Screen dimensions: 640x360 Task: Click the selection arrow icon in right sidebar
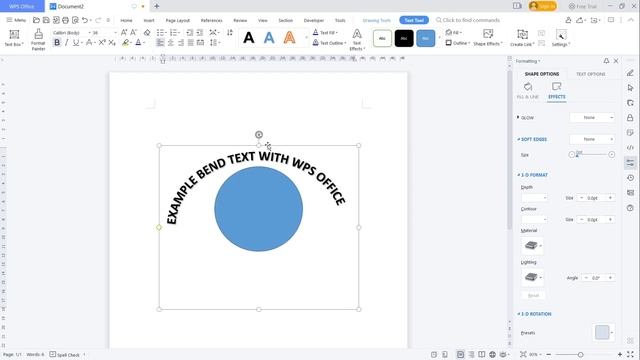coord(630,88)
